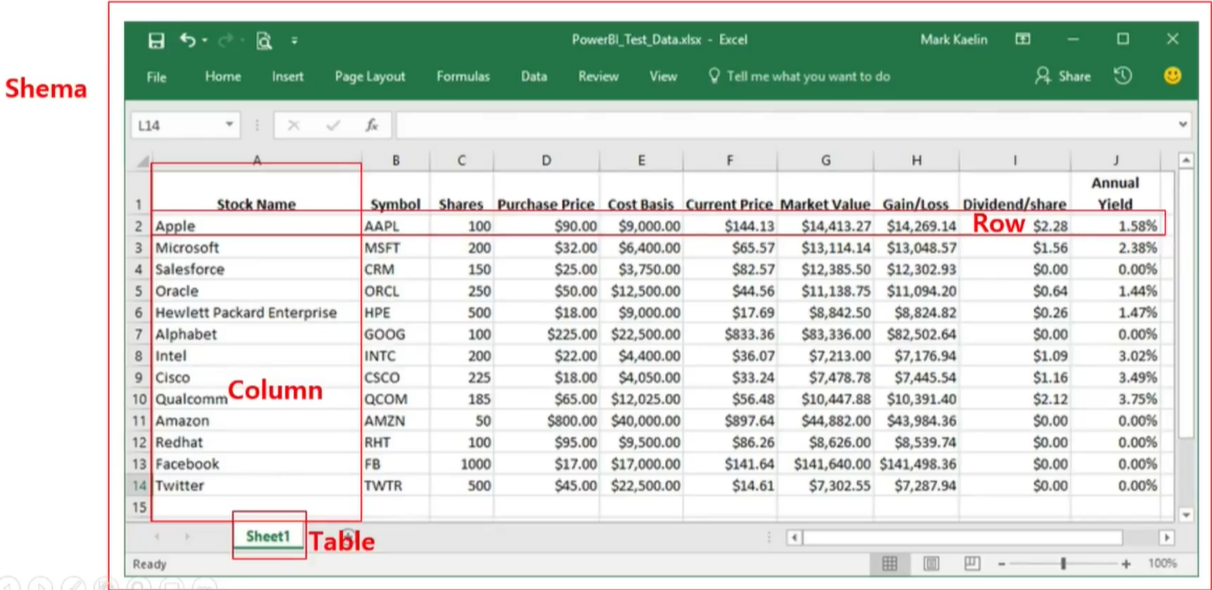The height and width of the screenshot is (590, 1213).
Task: Click the $141,640.00 market value cell
Action: (826, 464)
